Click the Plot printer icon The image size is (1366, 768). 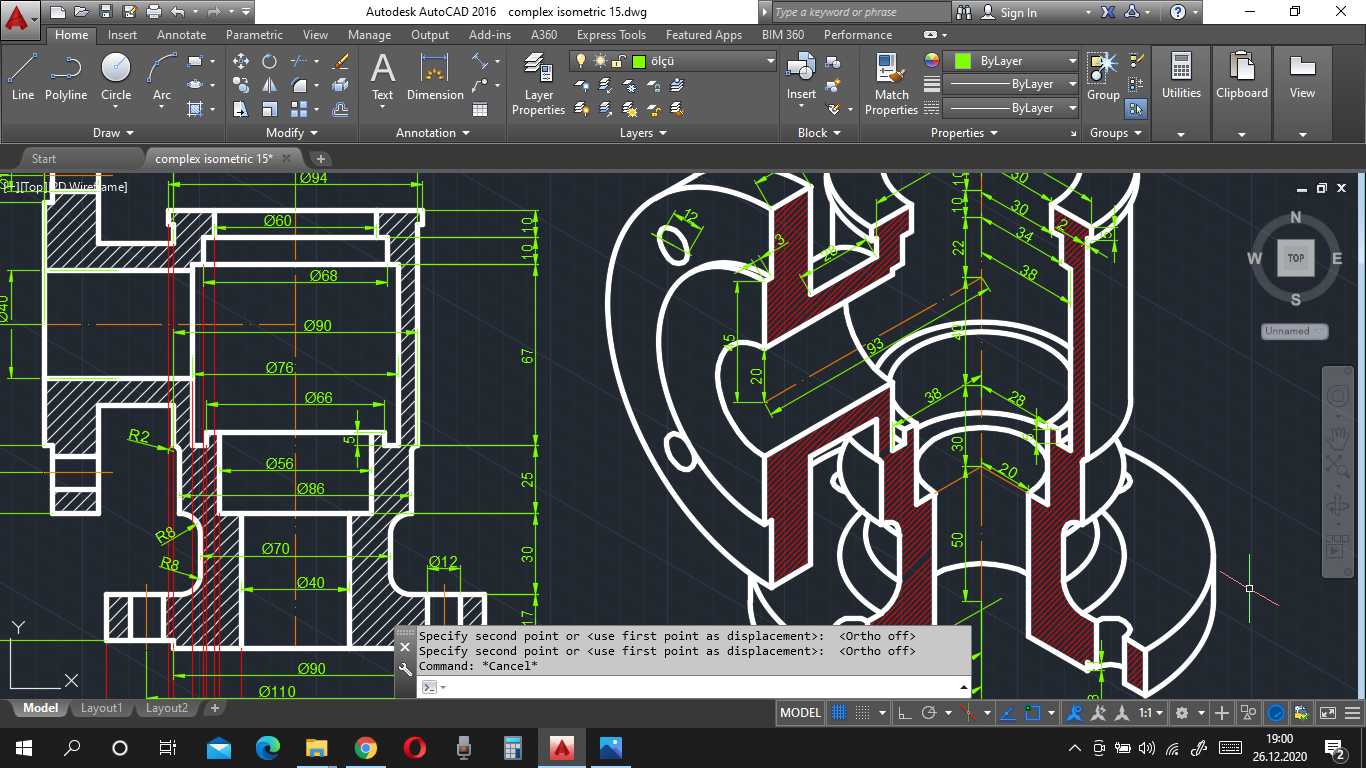click(154, 12)
